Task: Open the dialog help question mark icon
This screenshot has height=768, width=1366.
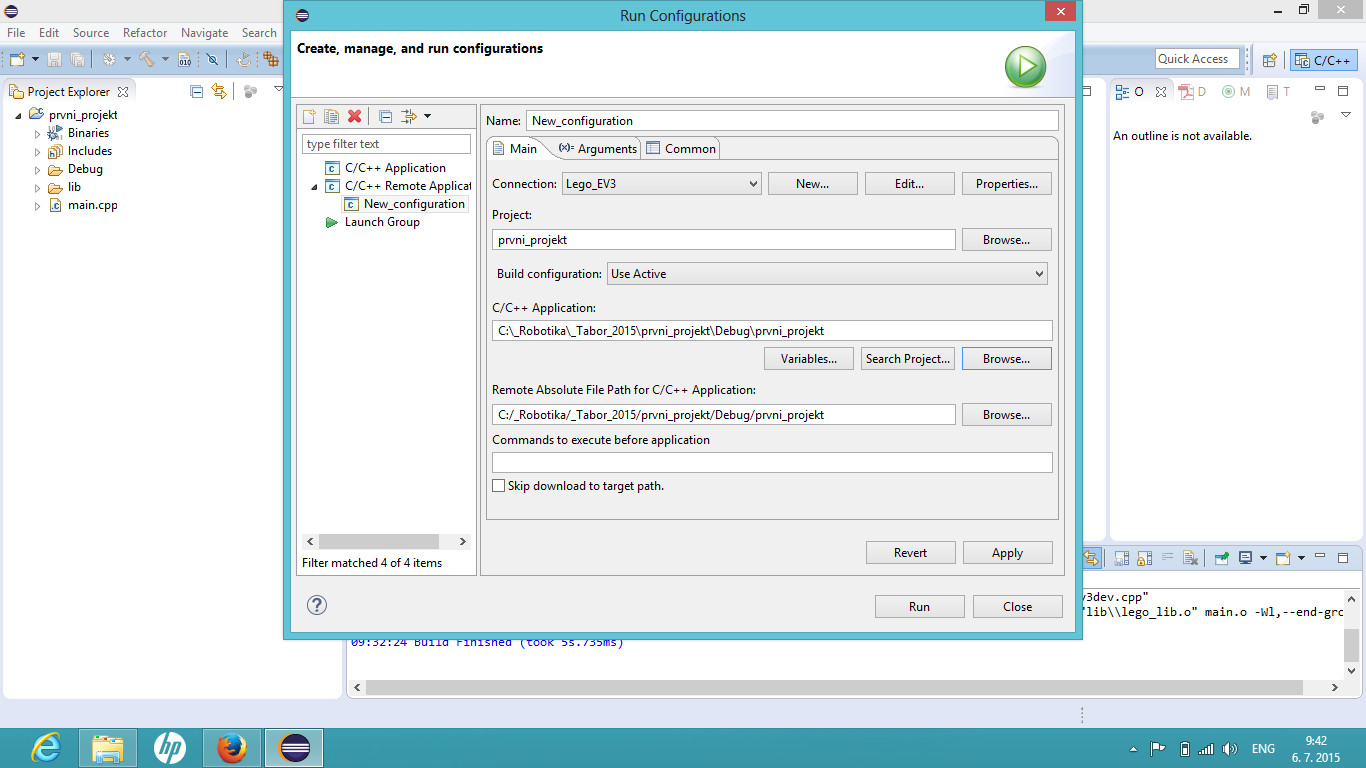Action: pyautogui.click(x=317, y=605)
